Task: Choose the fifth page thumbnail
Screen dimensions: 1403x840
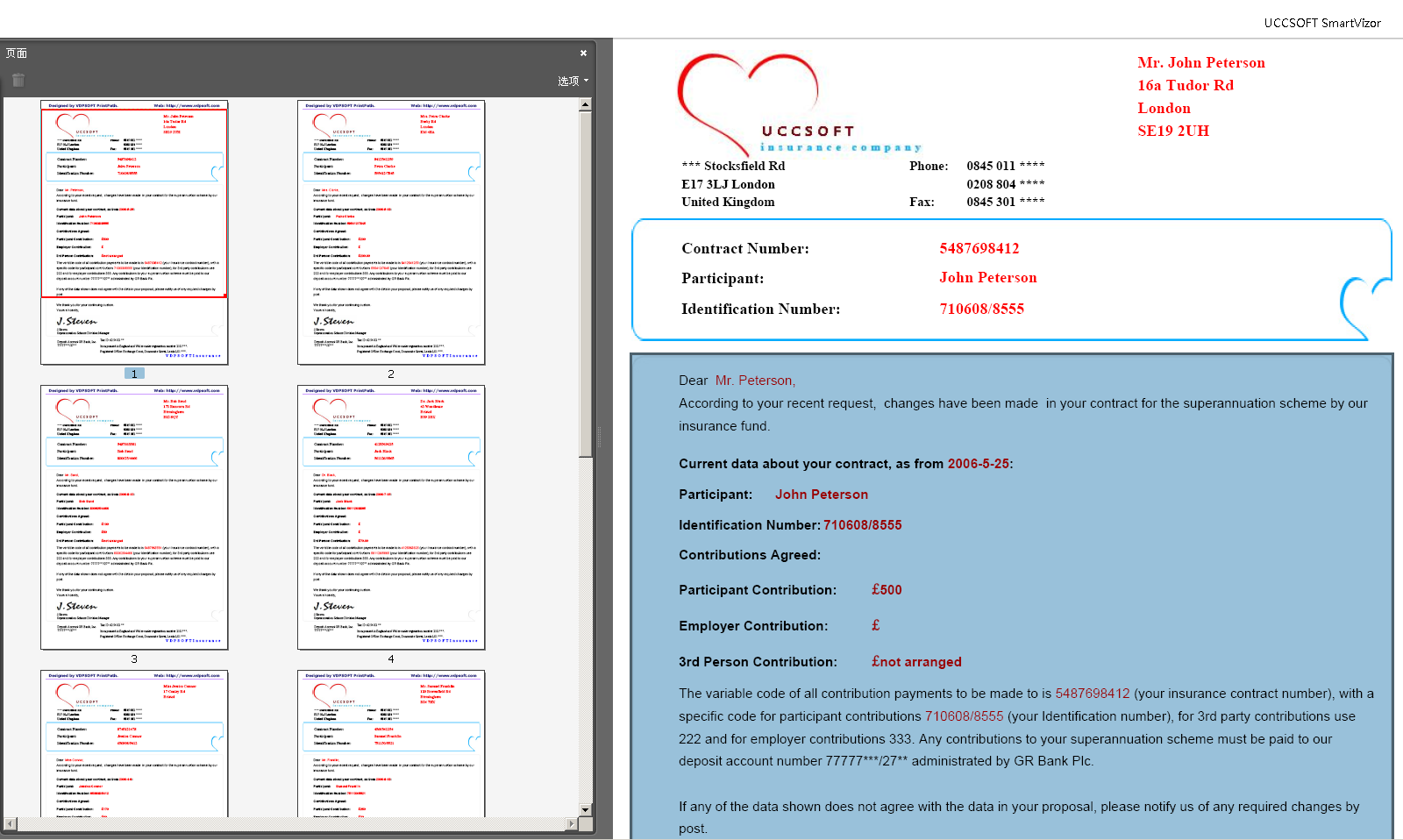Action: 134,744
